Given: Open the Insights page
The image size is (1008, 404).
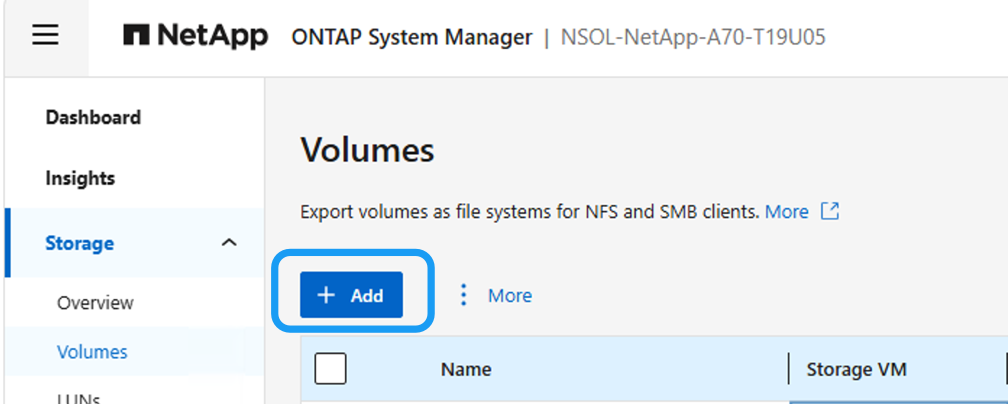Looking at the screenshot, I should 80,178.
